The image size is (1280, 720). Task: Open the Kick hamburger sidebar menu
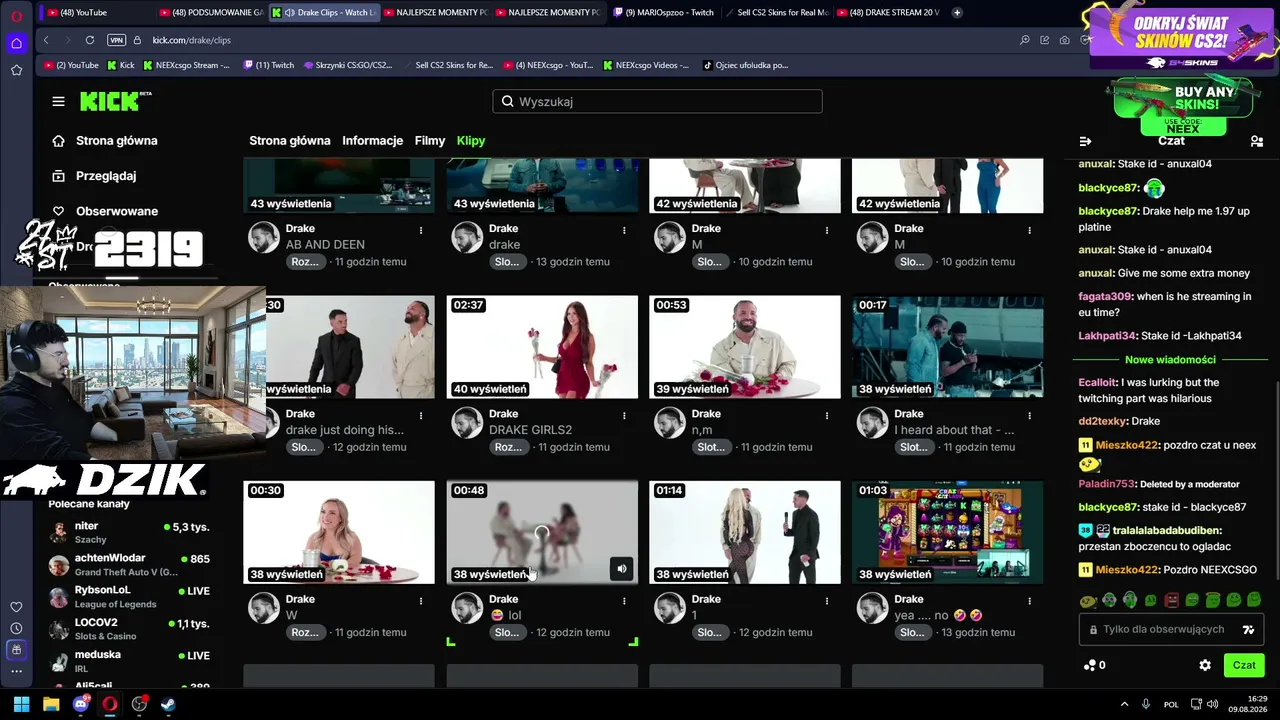pyautogui.click(x=58, y=101)
